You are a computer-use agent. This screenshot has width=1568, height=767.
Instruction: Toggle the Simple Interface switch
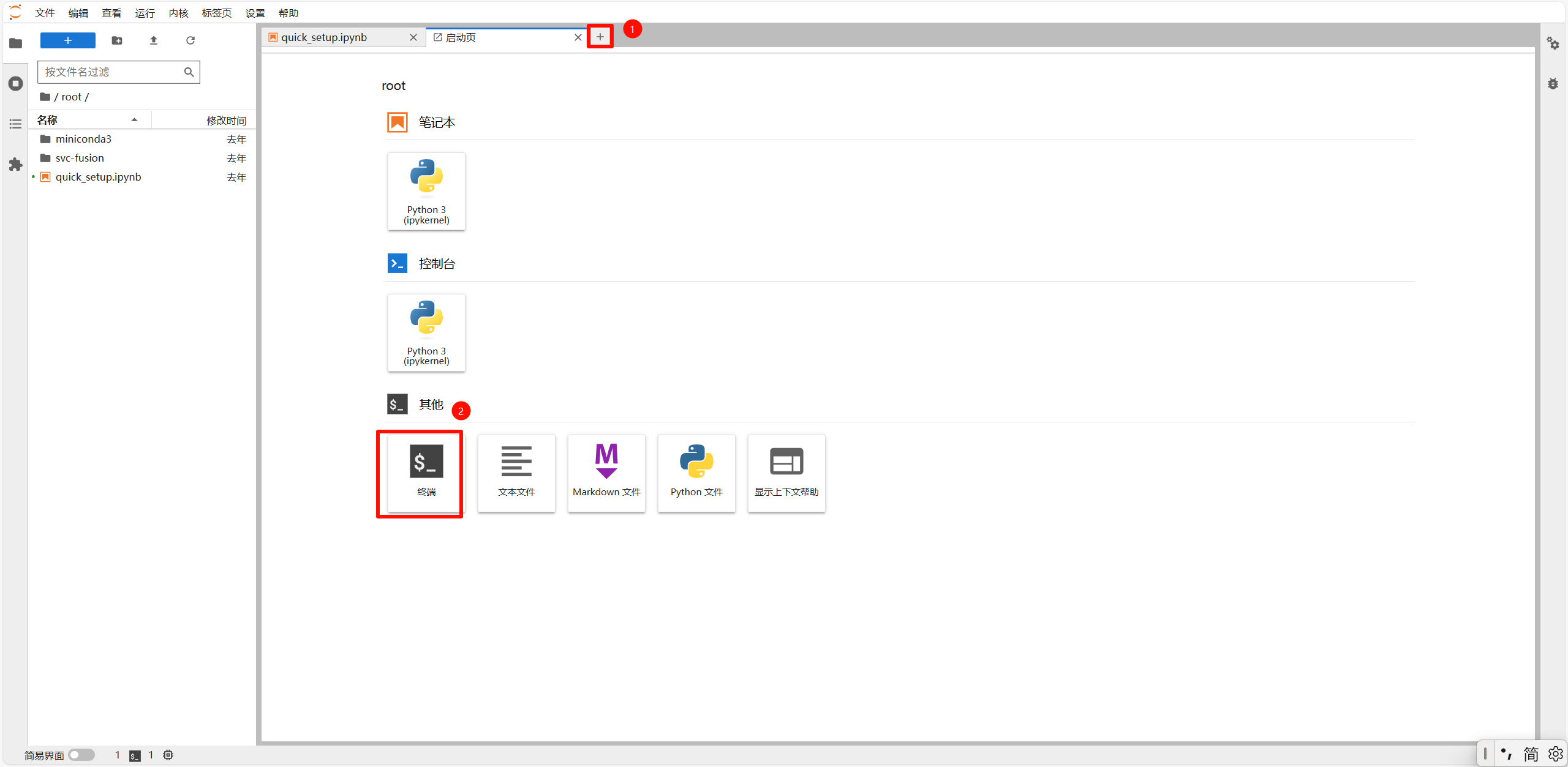click(x=81, y=755)
